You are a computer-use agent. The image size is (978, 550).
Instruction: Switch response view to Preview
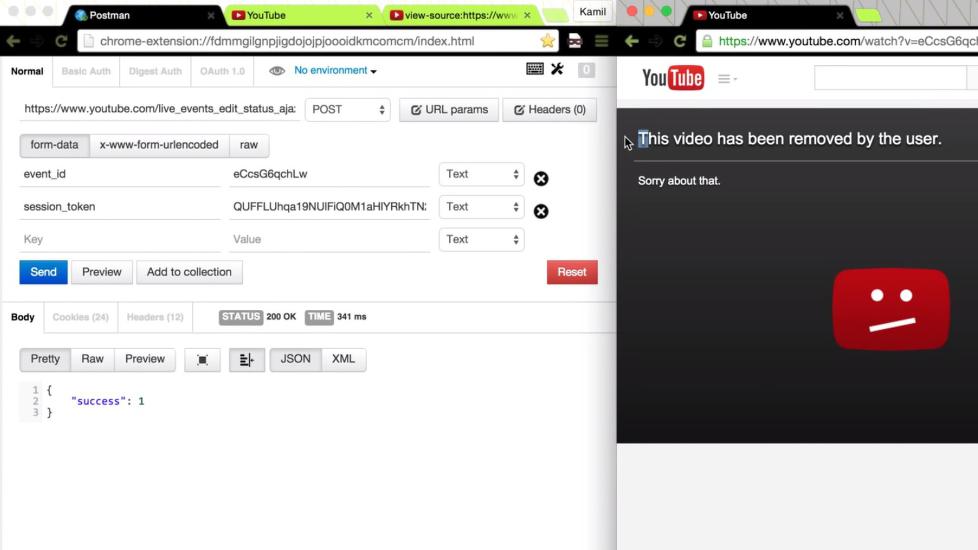[x=145, y=359]
